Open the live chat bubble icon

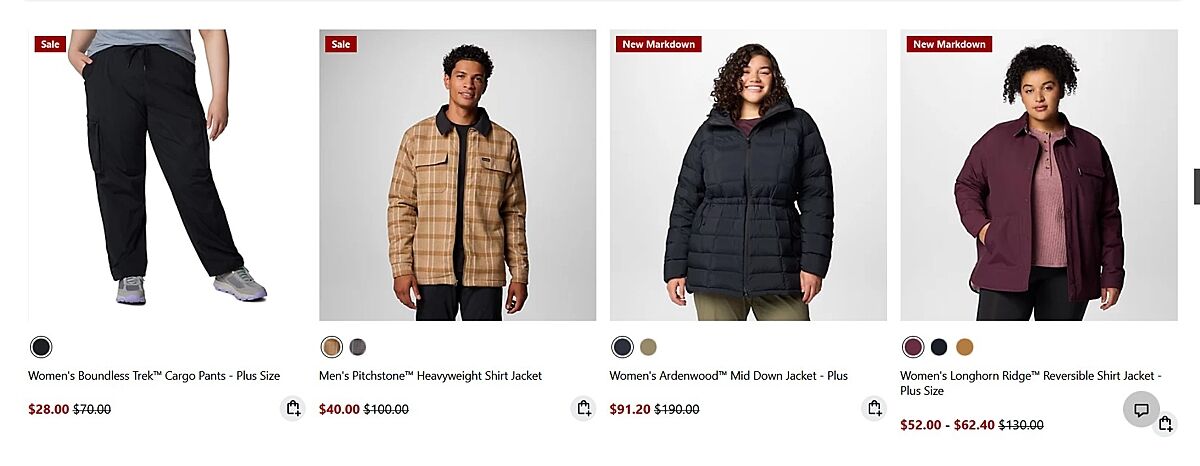(1141, 409)
